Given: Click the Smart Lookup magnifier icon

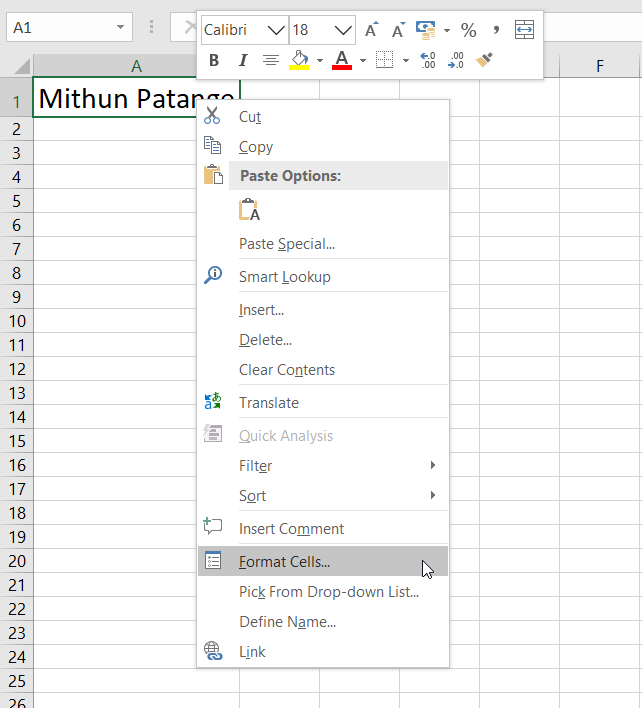Looking at the screenshot, I should coord(213,275).
